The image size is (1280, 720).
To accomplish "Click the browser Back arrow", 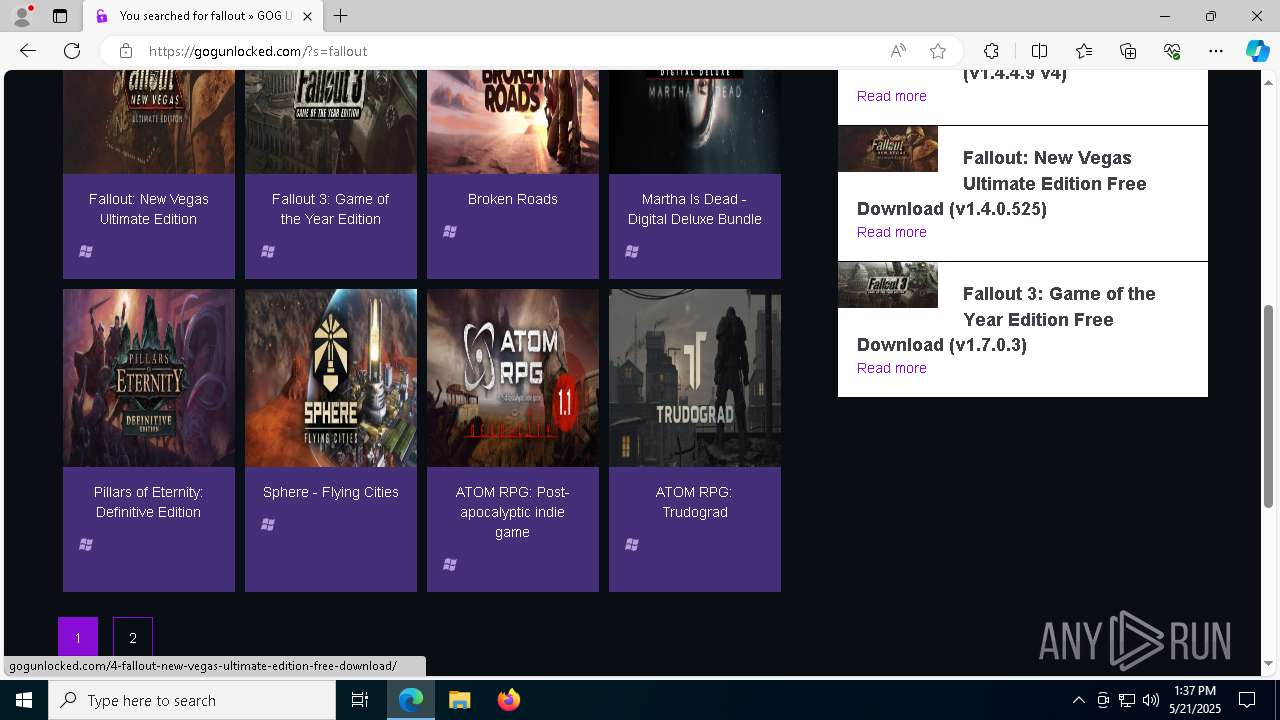I will 28,51.
